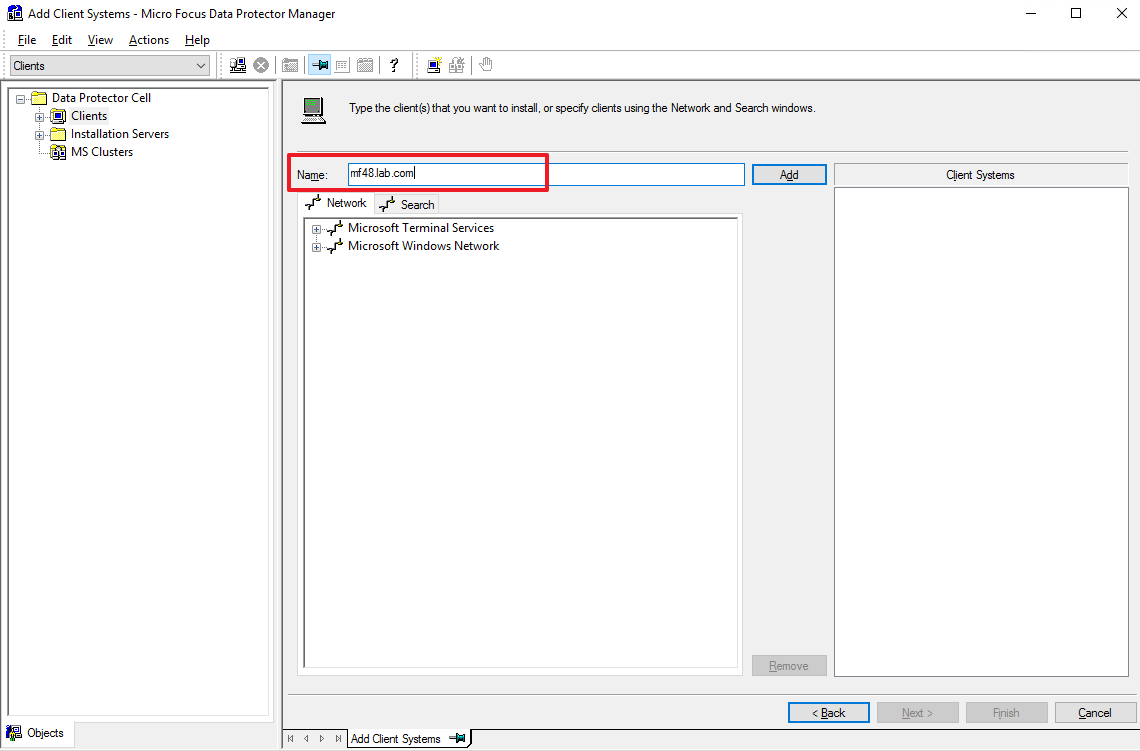Select the Microsoft Terminal Services row
1140x751 pixels.
click(421, 228)
